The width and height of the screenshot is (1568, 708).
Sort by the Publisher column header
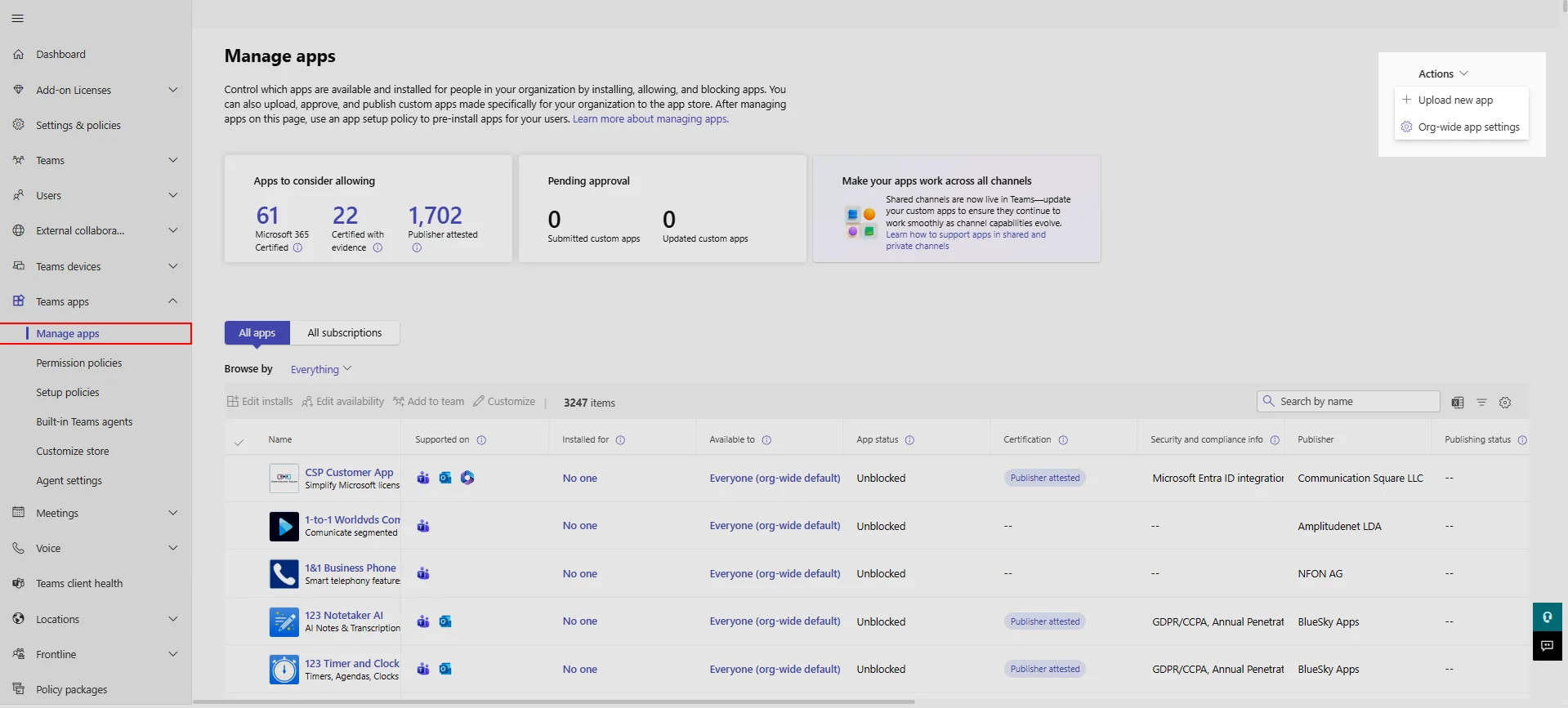[1316, 440]
